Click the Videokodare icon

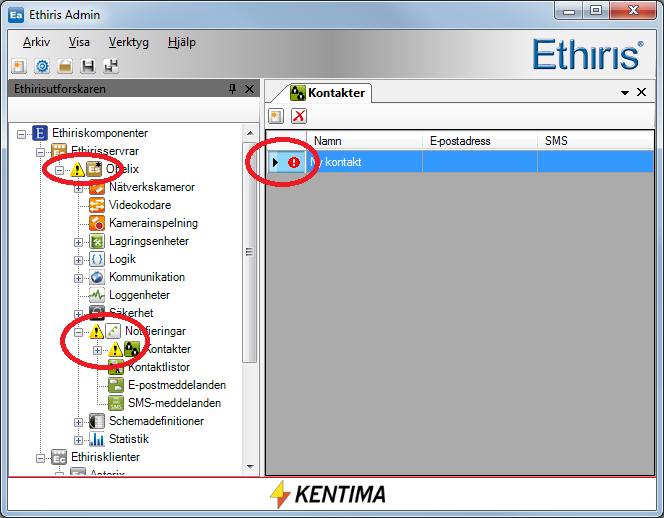point(97,205)
